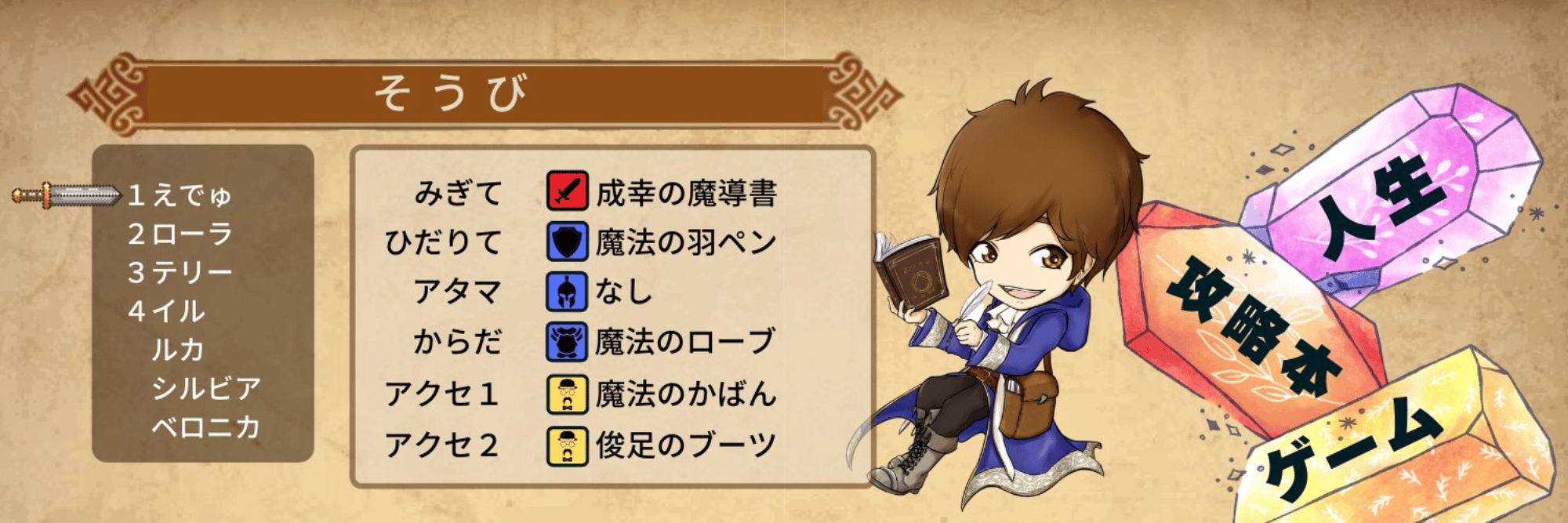Click the red 攻略本 crystal

pos(1247,321)
